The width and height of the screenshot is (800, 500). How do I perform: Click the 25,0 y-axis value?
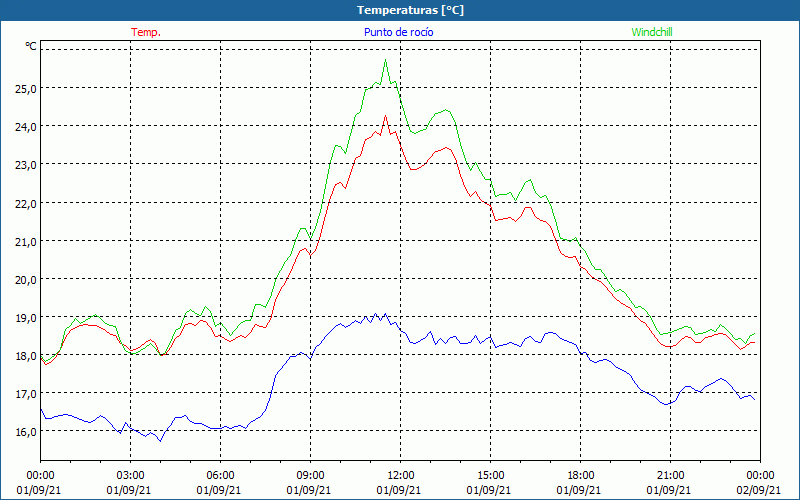coord(26,89)
